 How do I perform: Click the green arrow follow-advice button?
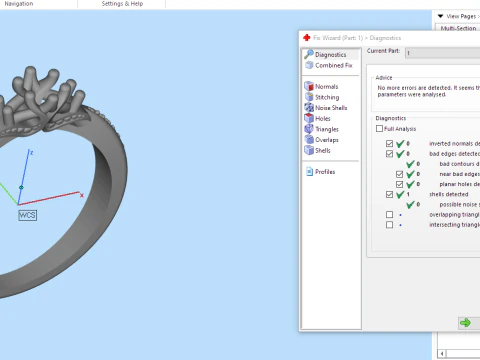[x=465, y=322]
